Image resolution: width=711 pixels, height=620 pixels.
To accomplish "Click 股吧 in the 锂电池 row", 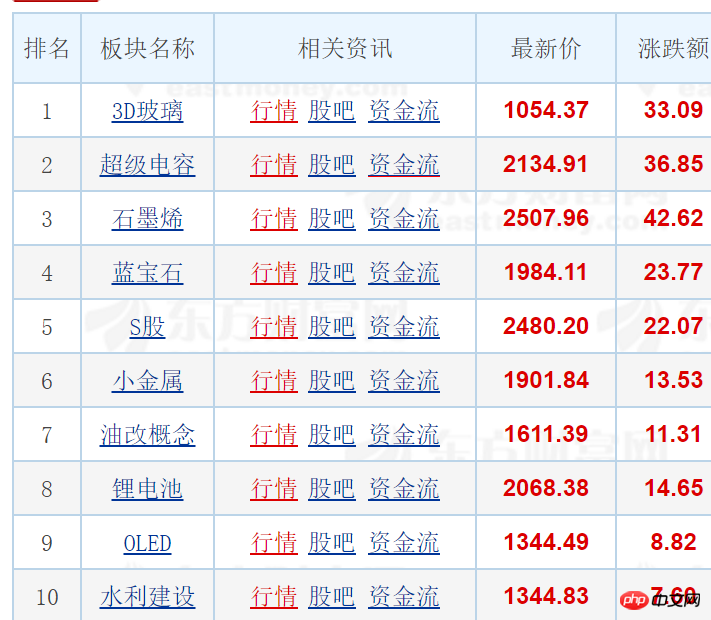I will pos(331,488).
